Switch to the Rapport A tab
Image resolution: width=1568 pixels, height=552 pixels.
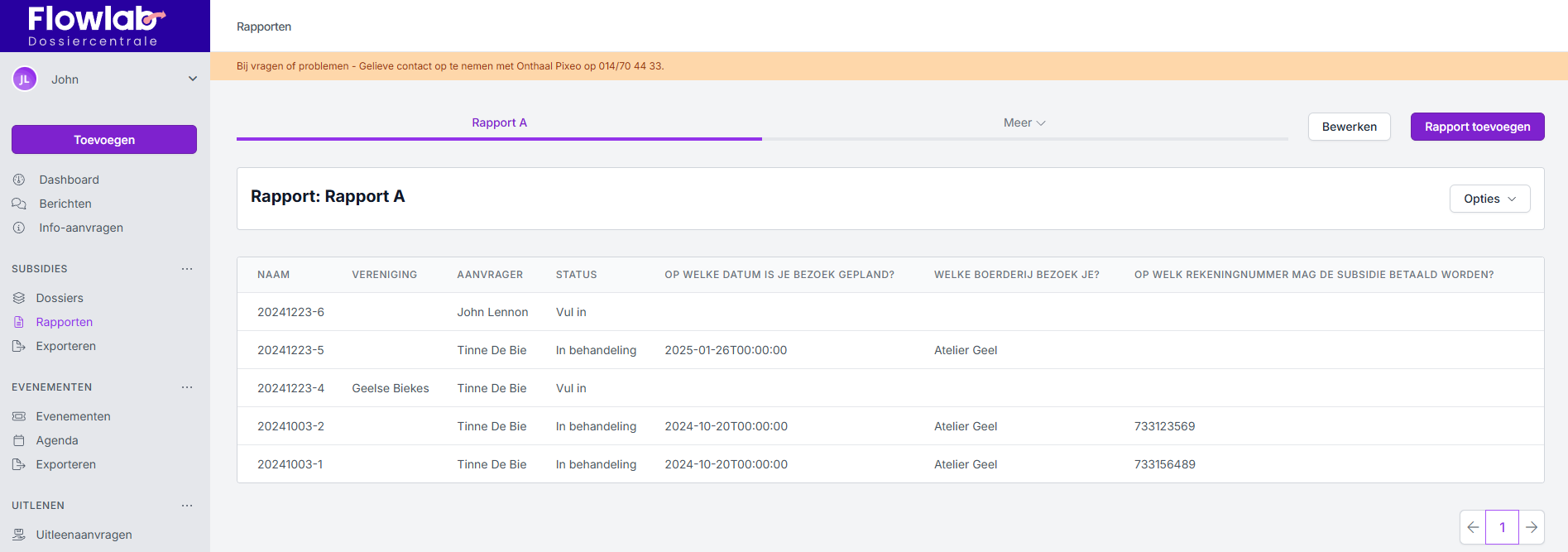499,122
